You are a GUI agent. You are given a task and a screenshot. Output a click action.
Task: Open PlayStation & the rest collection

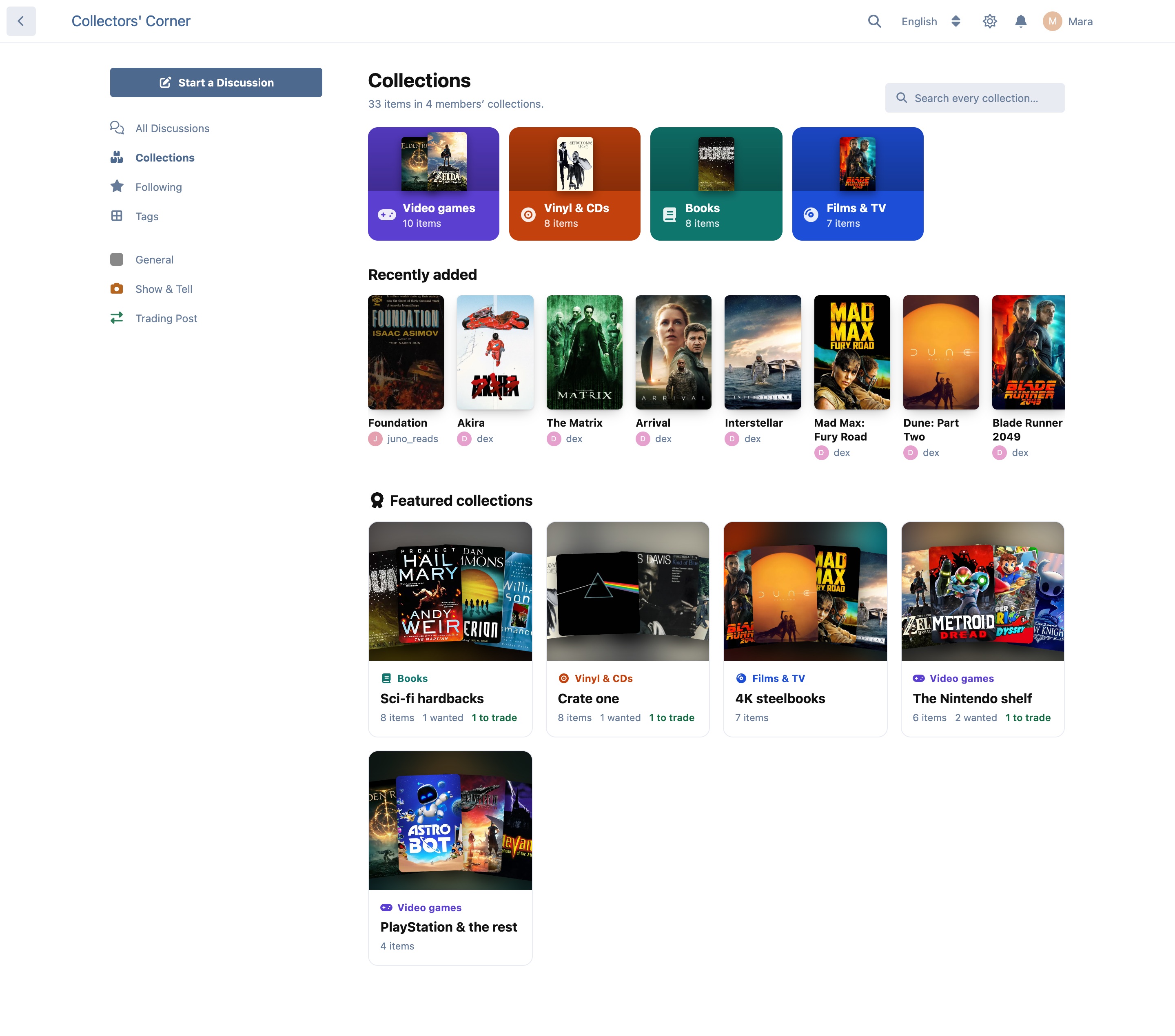[x=450, y=858]
